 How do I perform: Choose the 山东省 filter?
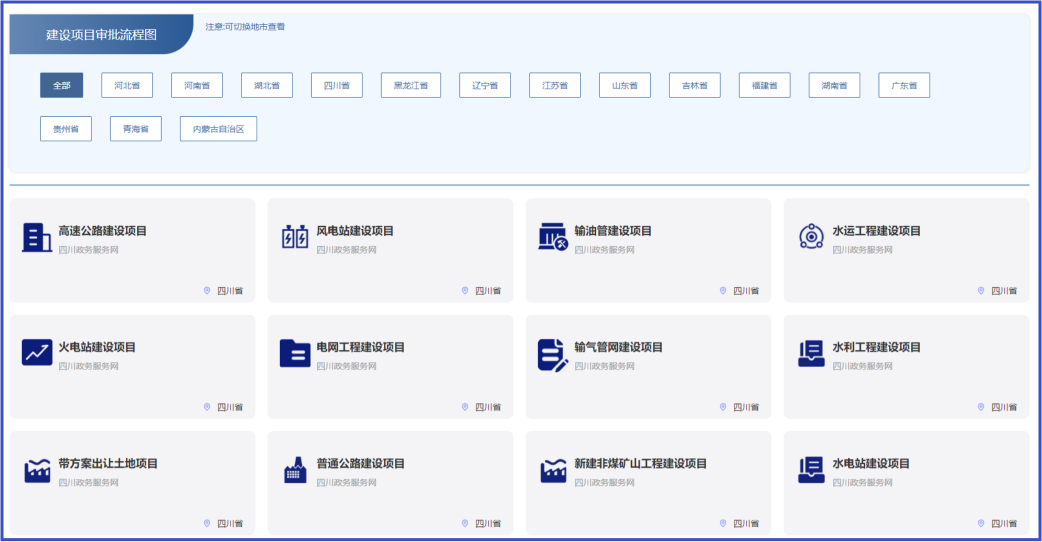(625, 85)
